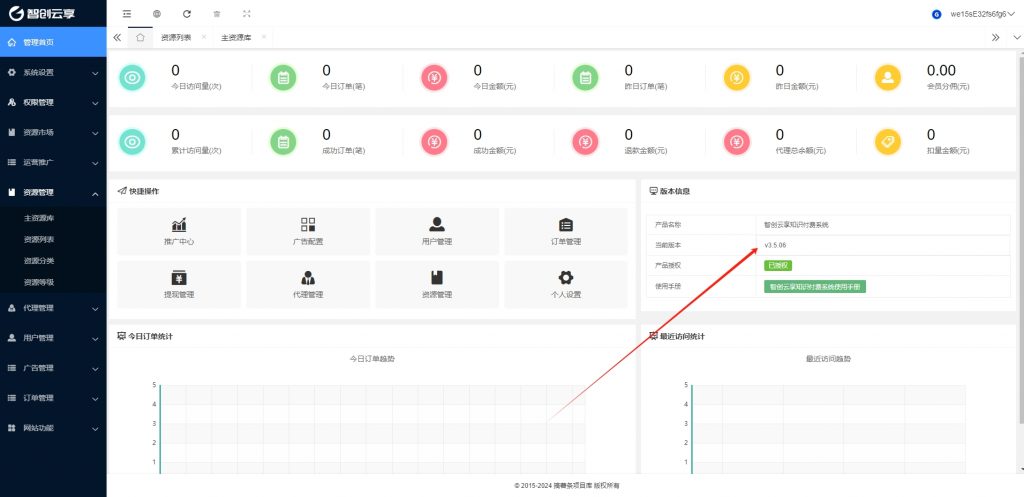
Task: Open 管理首页 in sidebar
Action: [53, 42]
